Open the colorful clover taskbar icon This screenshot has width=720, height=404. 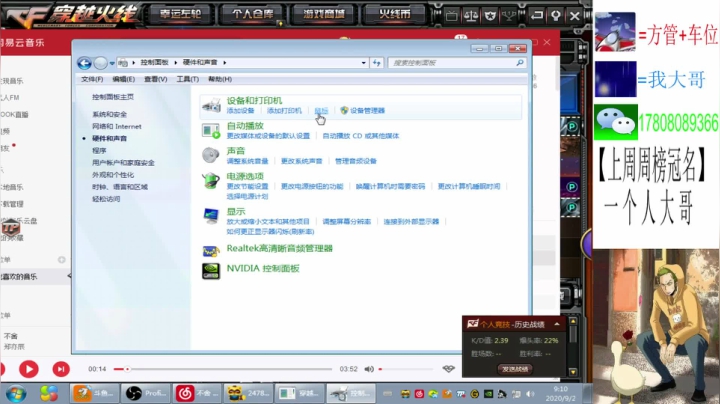click(x=48, y=393)
